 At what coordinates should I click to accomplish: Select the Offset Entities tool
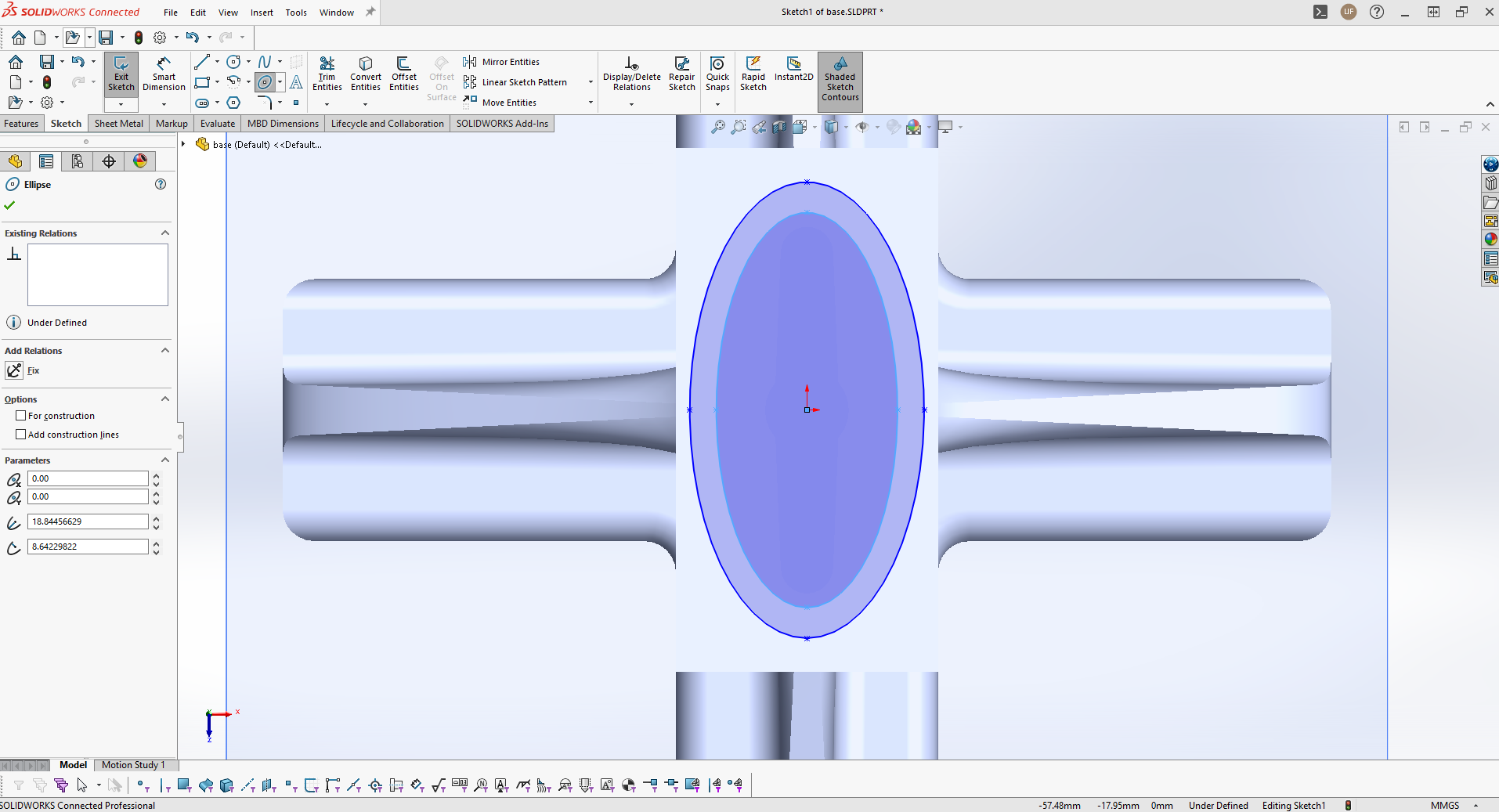tap(404, 74)
